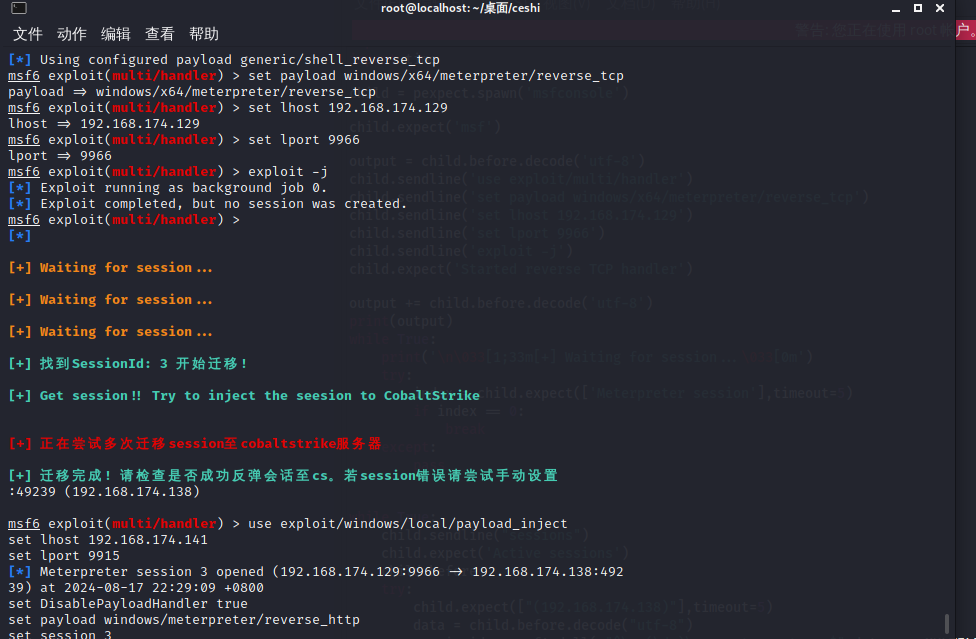Click 'Exploit running as background job 0.' line
Screen dimensions: 976x639
167,188
